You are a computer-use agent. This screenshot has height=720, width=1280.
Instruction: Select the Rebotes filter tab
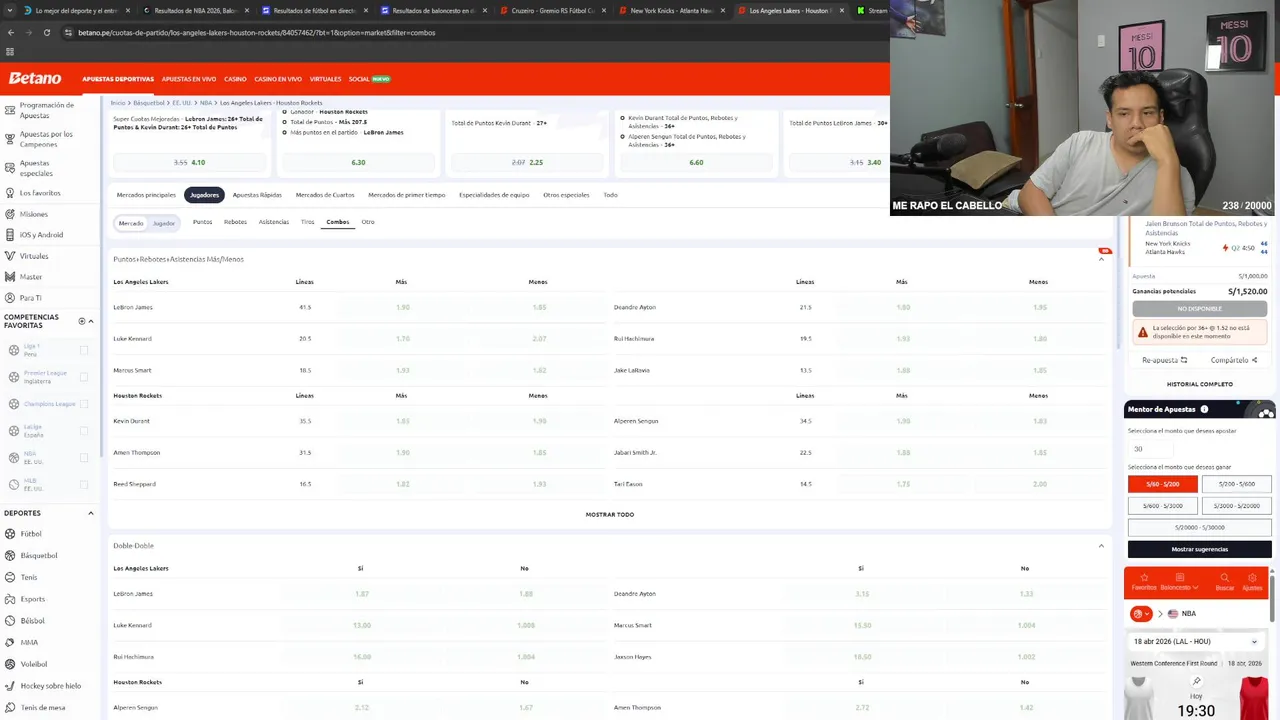click(x=235, y=222)
